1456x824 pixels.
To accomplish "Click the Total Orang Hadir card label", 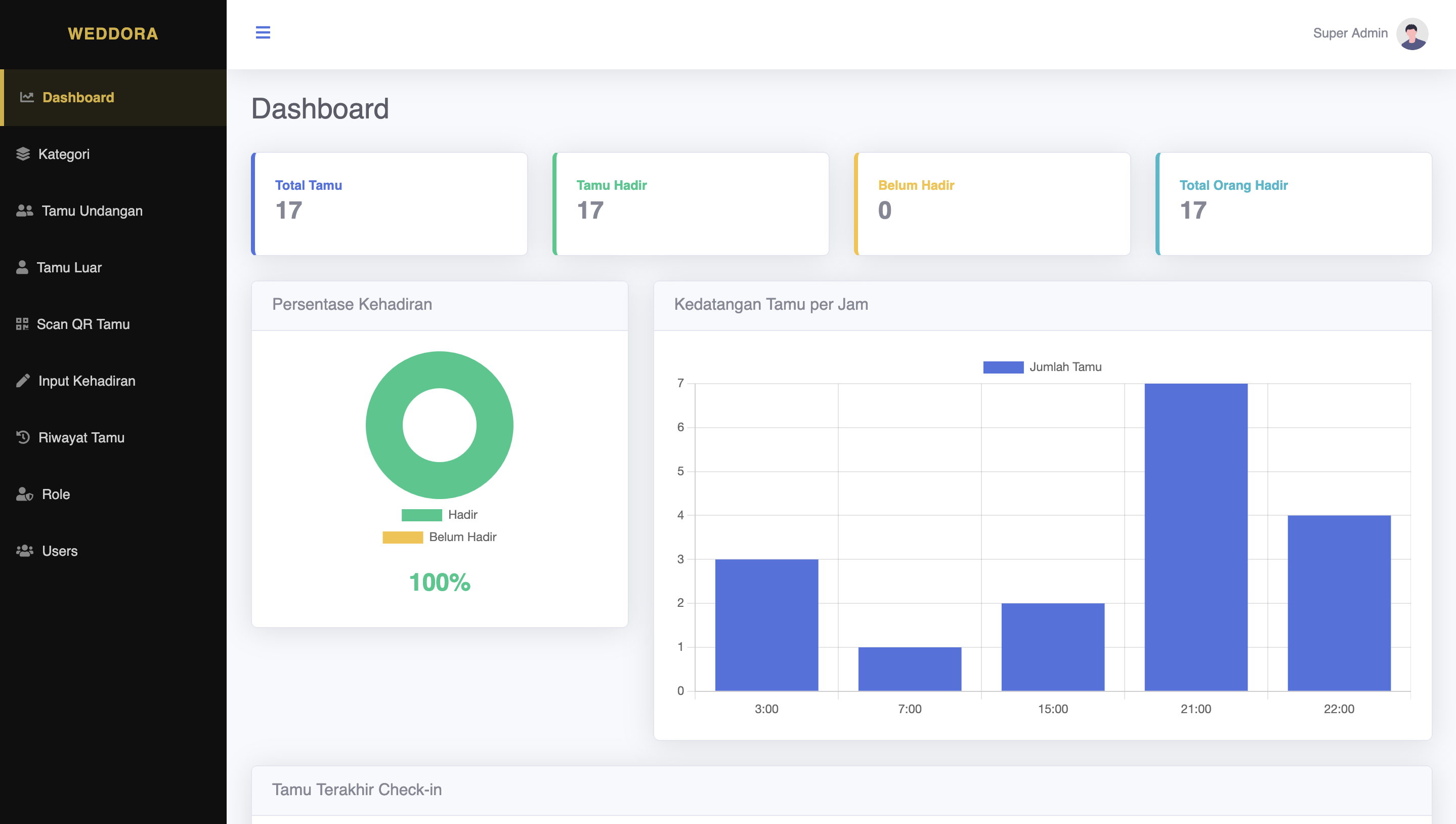I will (1233, 185).
